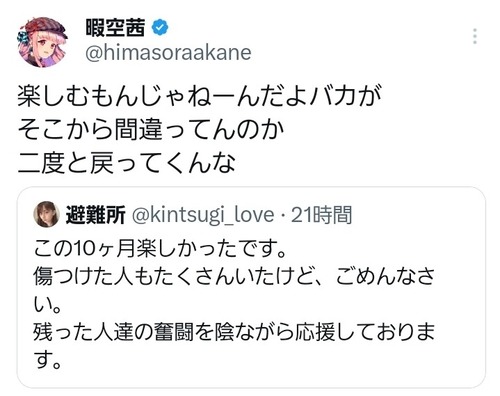Open the three-dot more options menu

tap(475, 36)
